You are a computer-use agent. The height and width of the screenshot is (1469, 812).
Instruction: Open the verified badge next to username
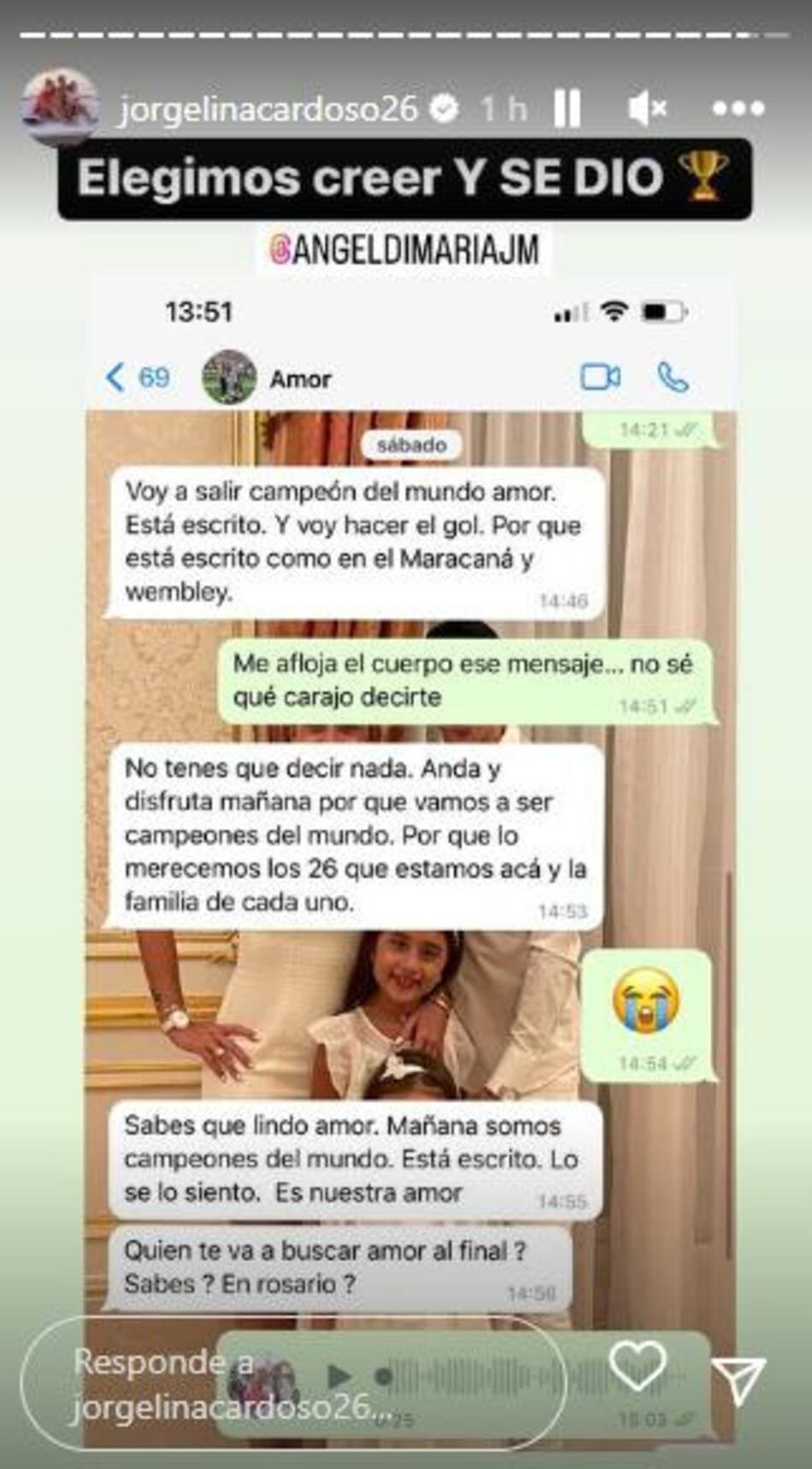coord(444,109)
